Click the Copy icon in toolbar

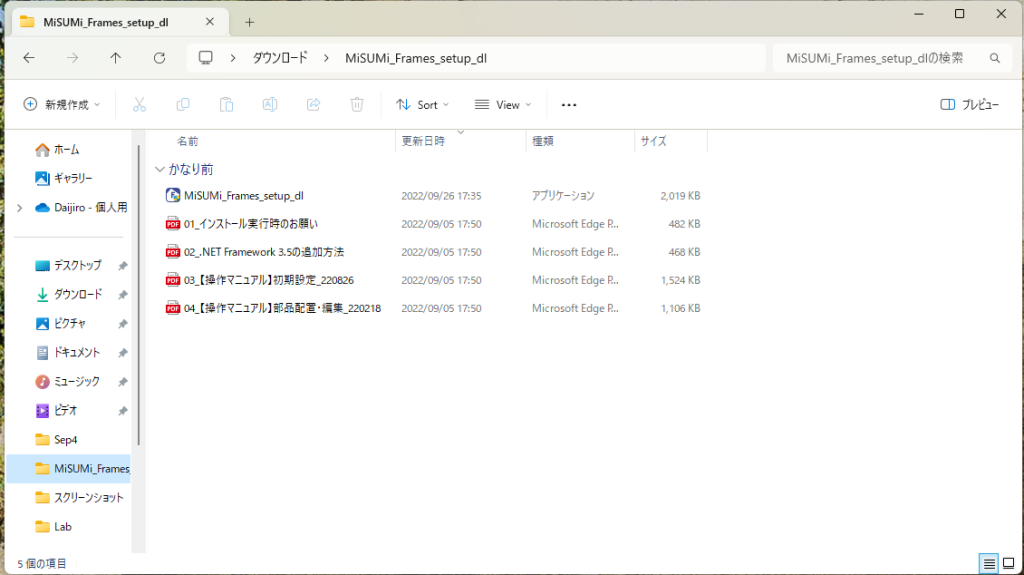point(183,104)
